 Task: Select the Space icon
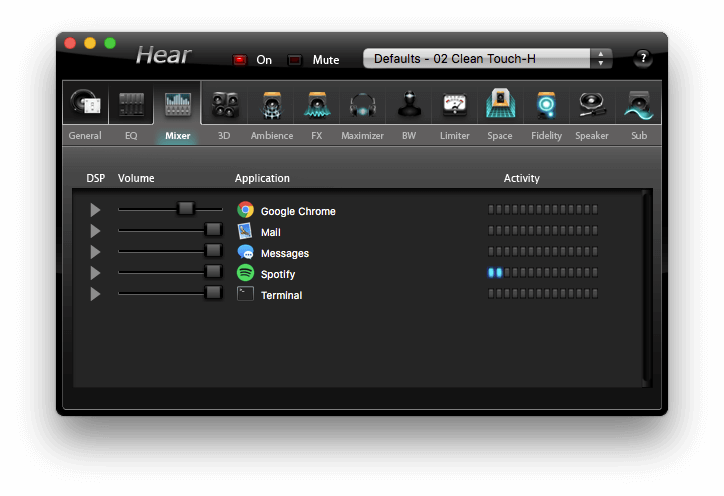click(500, 105)
